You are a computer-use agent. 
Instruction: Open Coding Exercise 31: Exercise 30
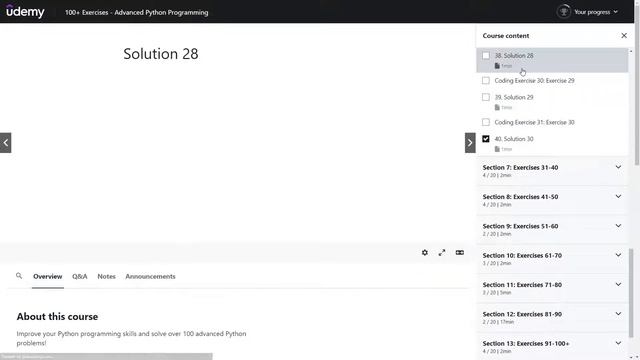534,122
